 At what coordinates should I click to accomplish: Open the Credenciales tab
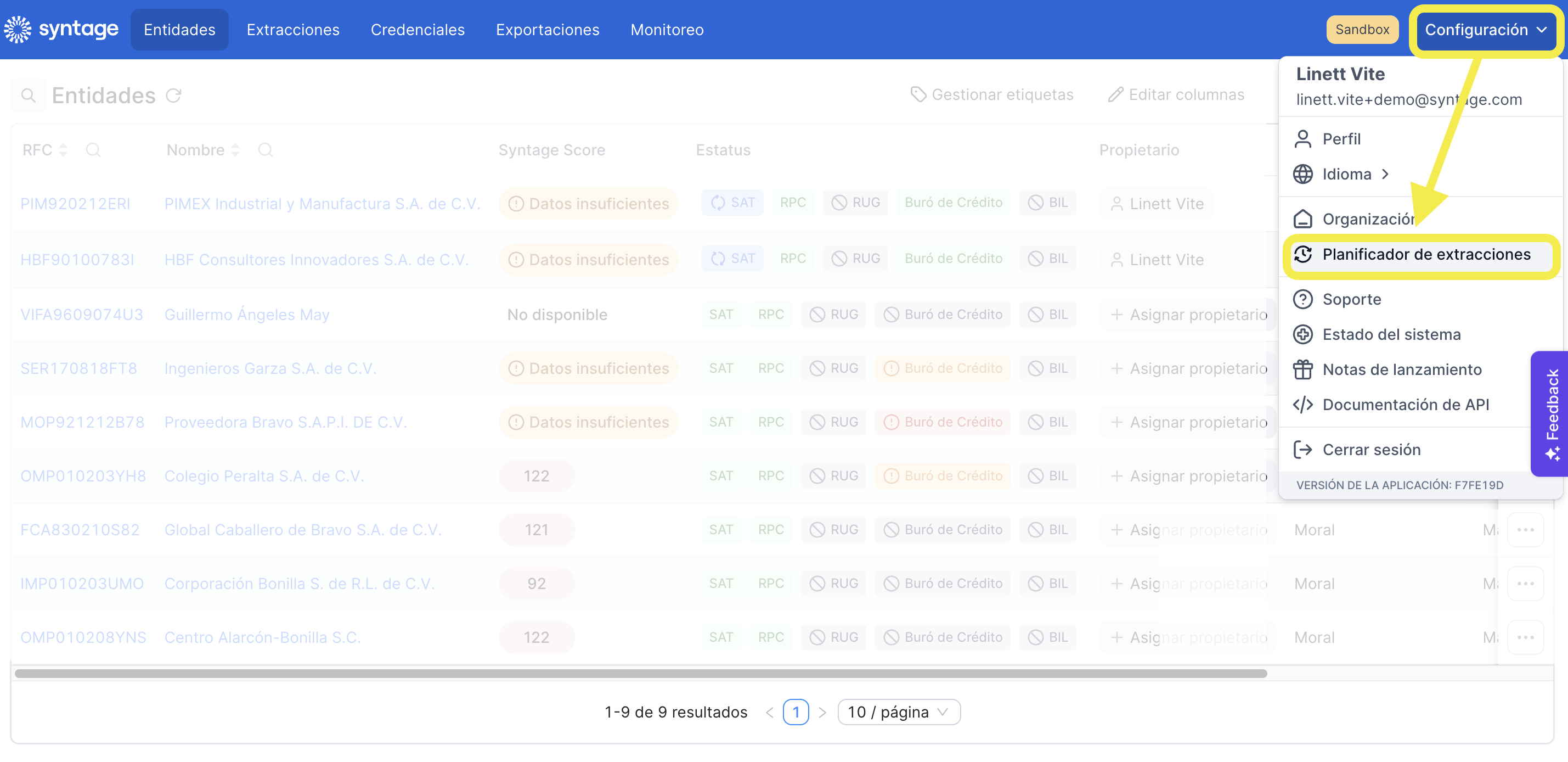pyautogui.click(x=418, y=30)
